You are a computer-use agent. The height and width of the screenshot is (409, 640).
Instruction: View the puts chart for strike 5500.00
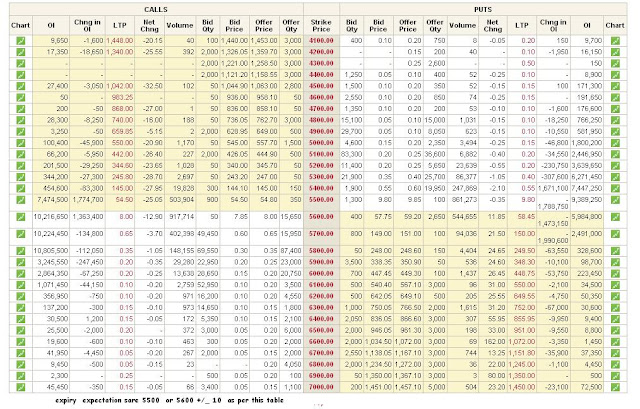615,200
